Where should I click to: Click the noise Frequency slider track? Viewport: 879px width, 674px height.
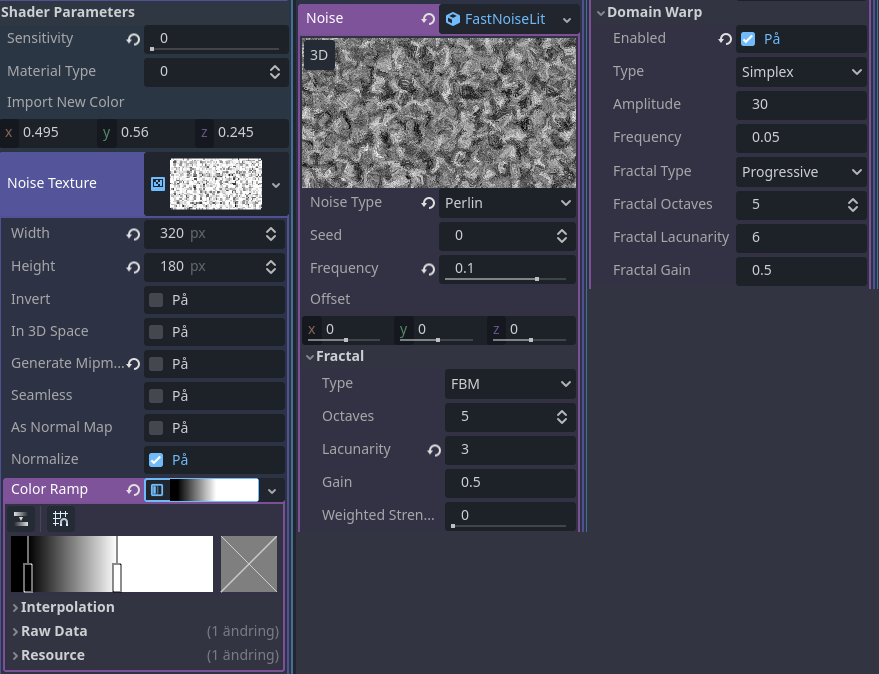(506, 279)
